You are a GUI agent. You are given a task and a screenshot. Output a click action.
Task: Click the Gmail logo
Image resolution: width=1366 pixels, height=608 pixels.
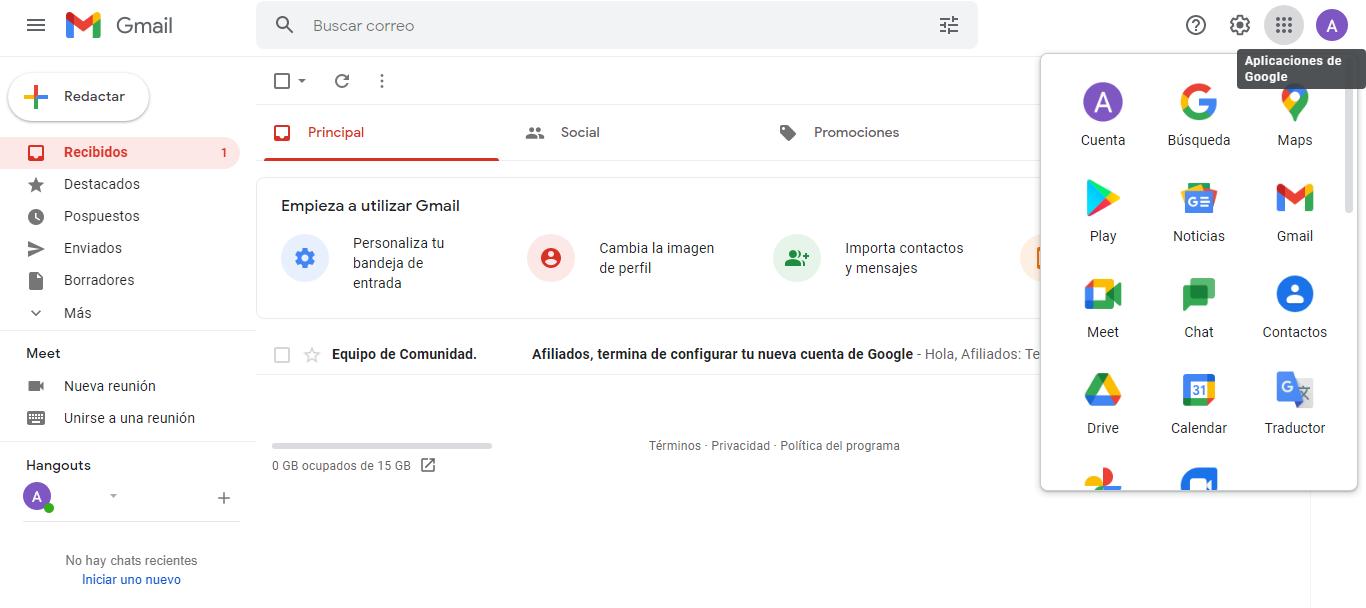(x=119, y=25)
